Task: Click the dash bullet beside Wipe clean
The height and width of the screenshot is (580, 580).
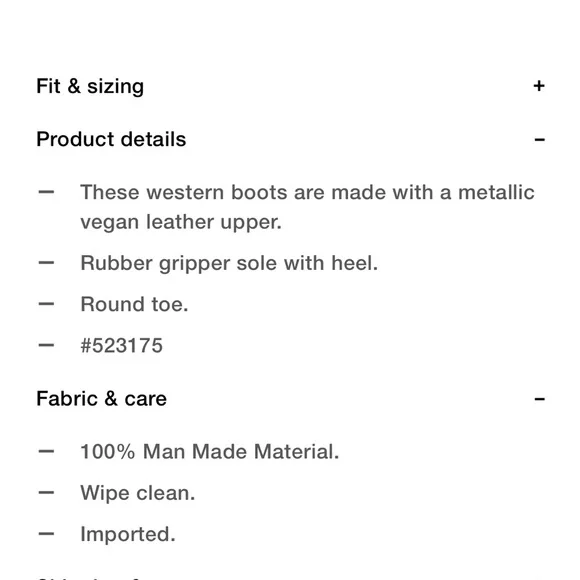Action: coord(46,493)
